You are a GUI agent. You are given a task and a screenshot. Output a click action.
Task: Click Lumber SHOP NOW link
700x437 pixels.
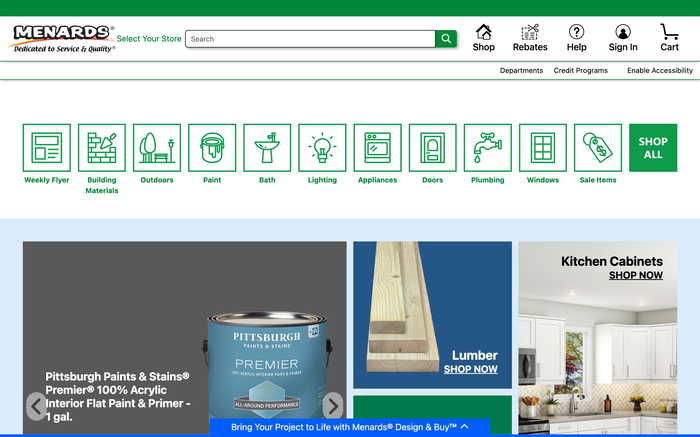coord(471,369)
